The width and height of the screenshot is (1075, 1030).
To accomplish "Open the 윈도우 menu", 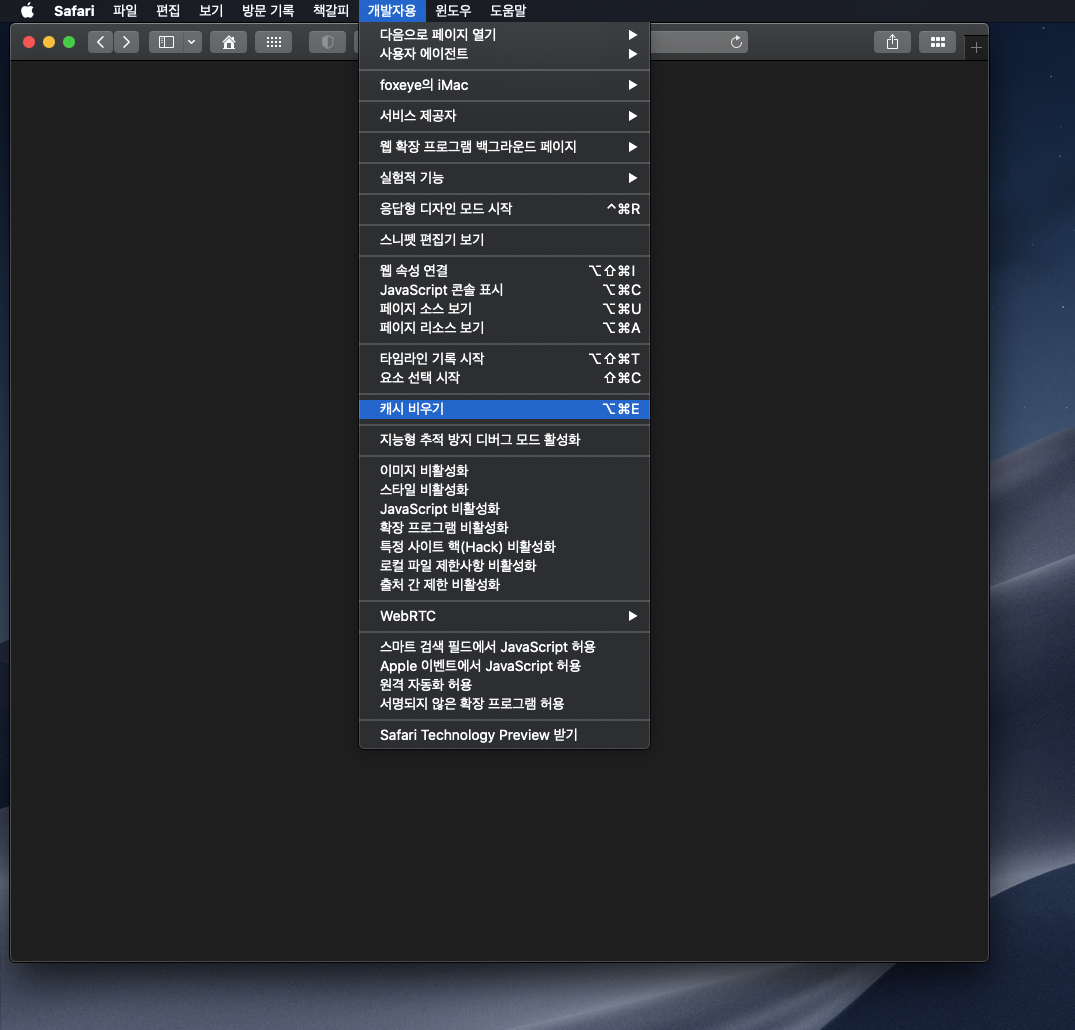I will [453, 10].
